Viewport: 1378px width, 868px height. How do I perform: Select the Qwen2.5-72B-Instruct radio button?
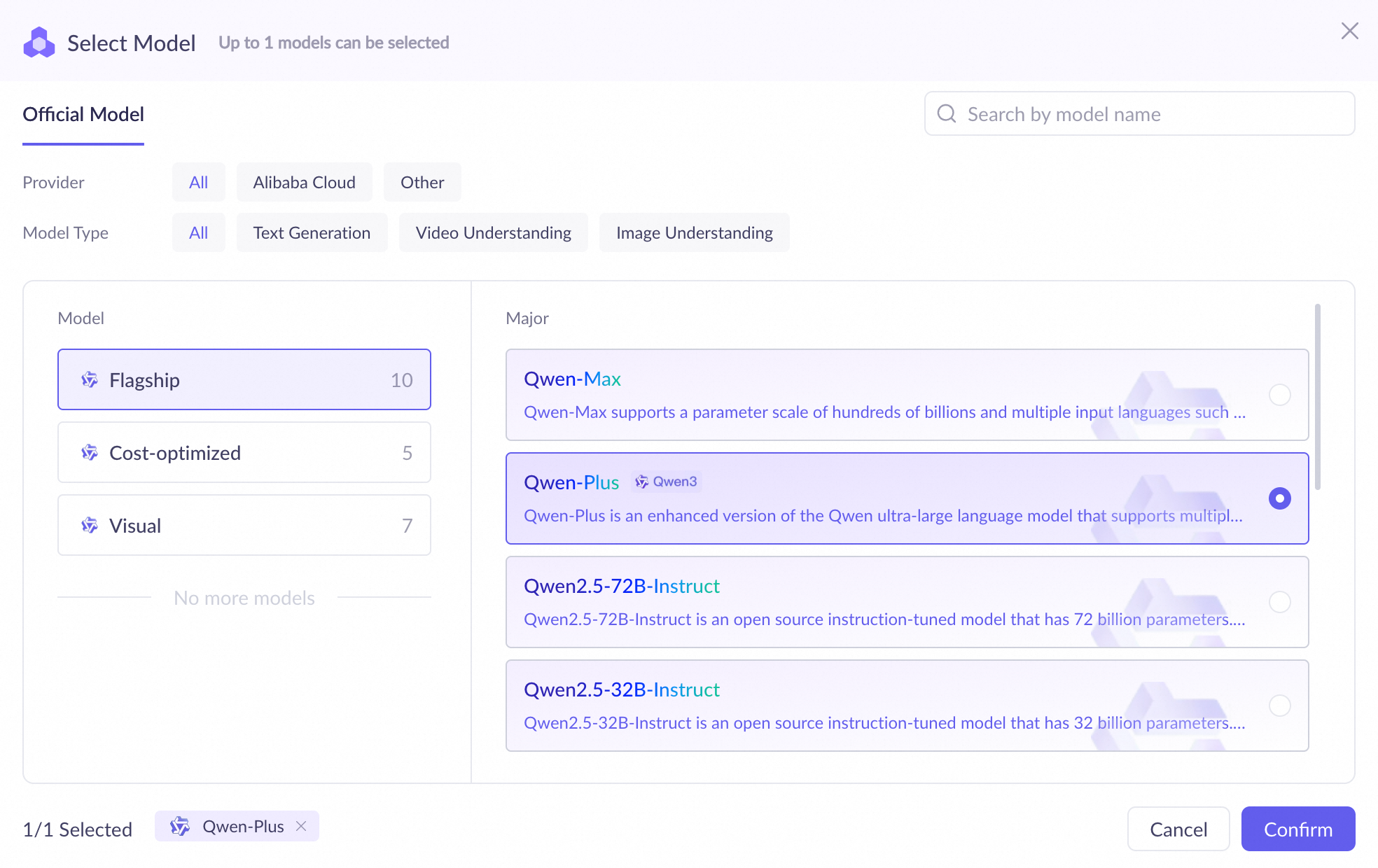click(x=1279, y=602)
